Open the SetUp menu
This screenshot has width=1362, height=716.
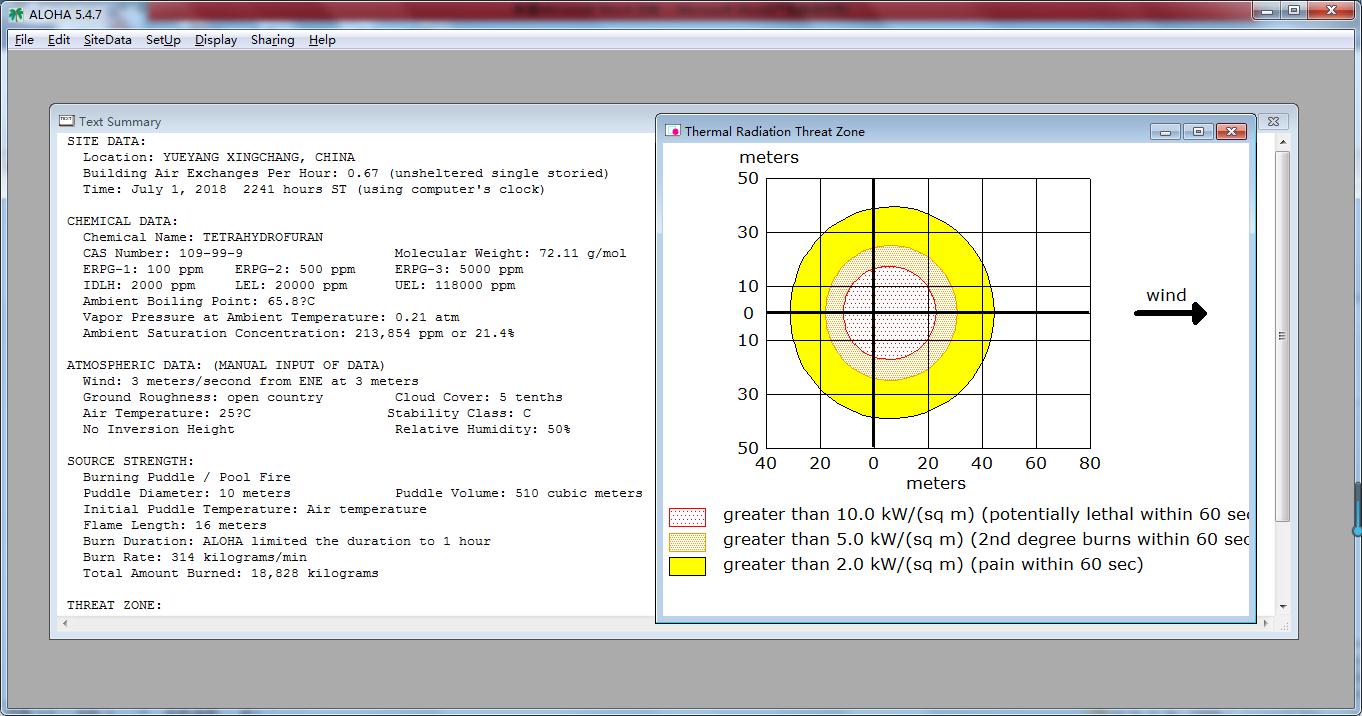tap(163, 40)
